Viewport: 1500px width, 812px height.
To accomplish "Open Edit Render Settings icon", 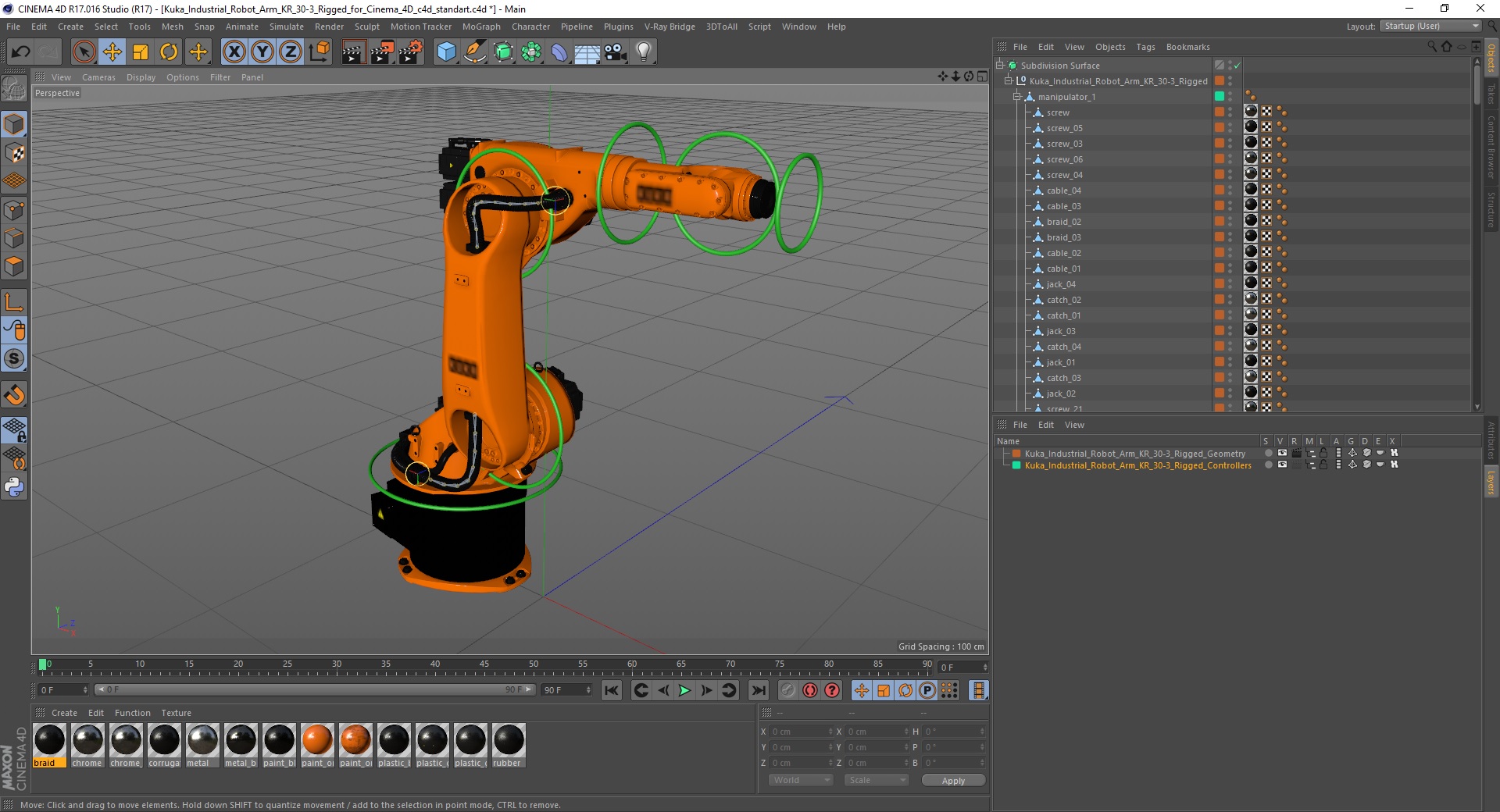I will pos(411,52).
